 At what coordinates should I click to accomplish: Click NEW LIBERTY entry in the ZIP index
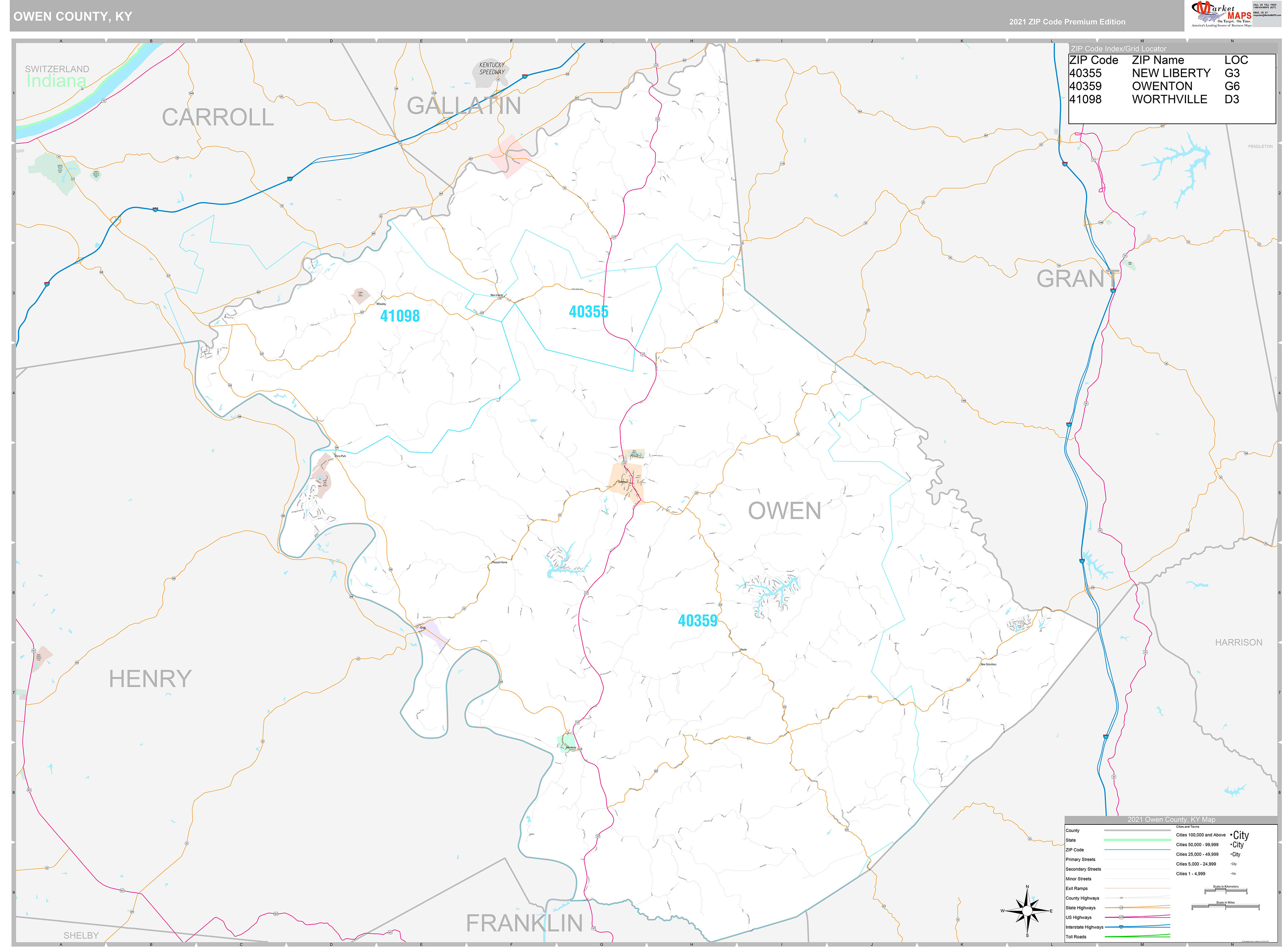pyautogui.click(x=1171, y=73)
